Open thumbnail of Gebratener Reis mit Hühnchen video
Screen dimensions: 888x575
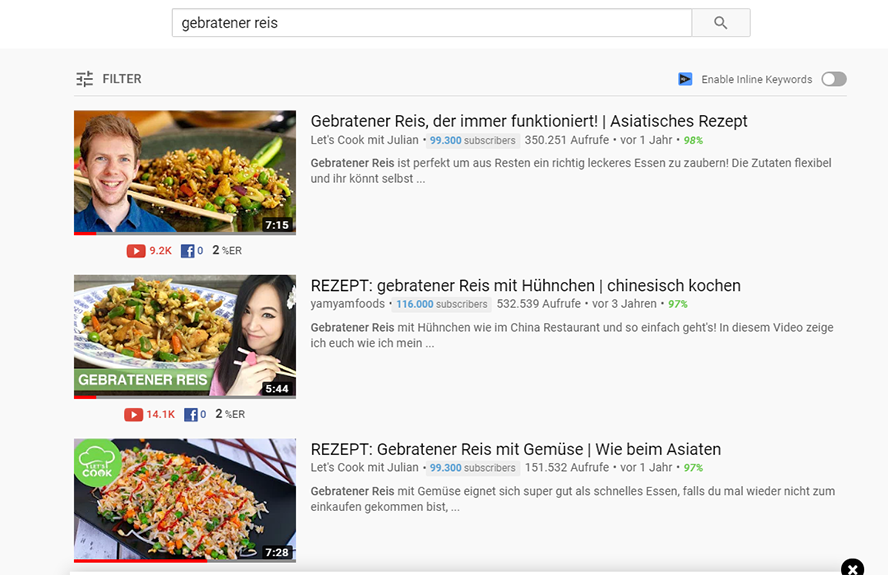[x=185, y=337]
